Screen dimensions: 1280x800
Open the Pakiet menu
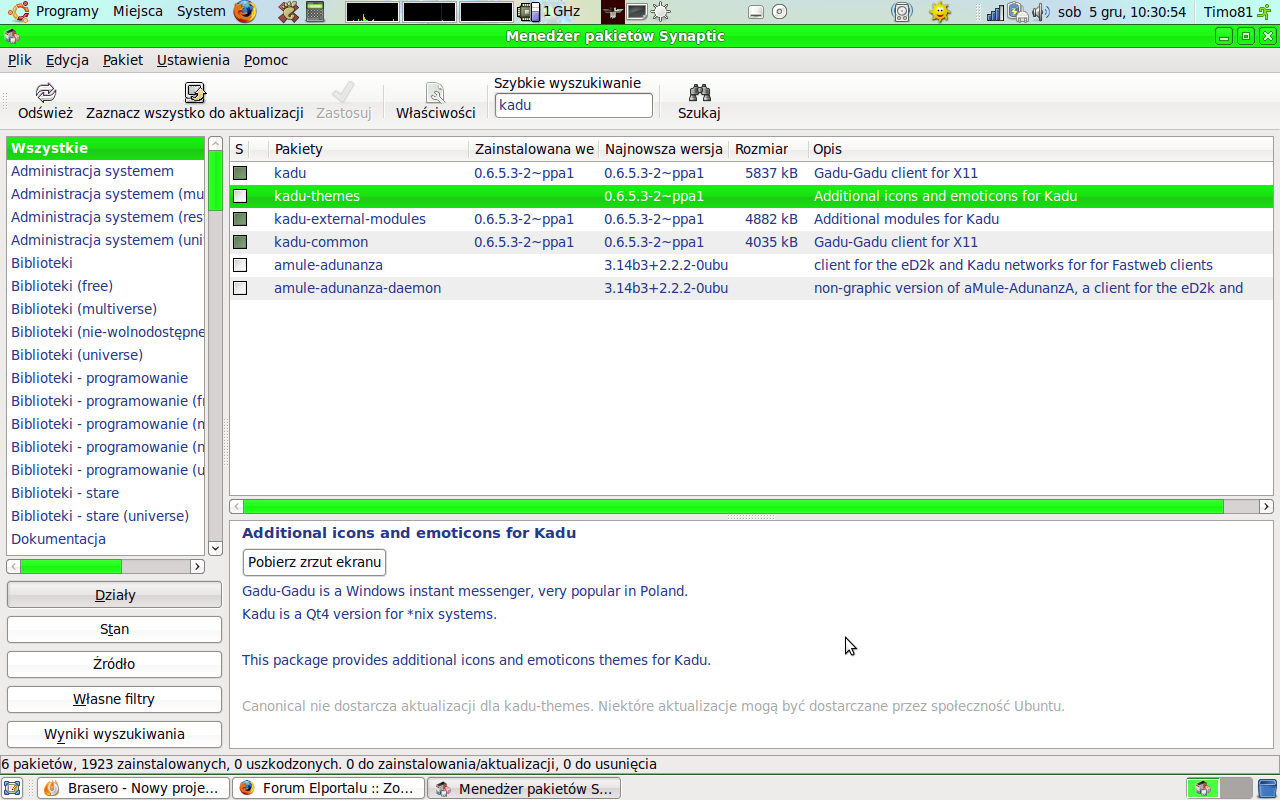tap(123, 60)
